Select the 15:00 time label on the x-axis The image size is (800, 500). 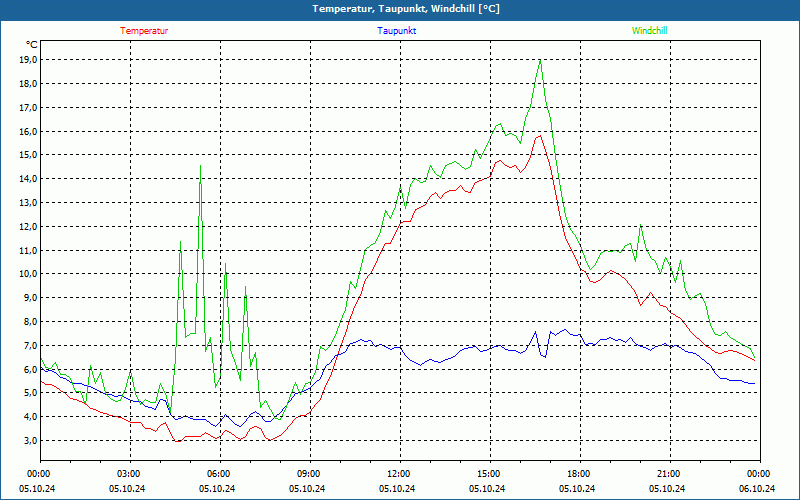click(488, 474)
